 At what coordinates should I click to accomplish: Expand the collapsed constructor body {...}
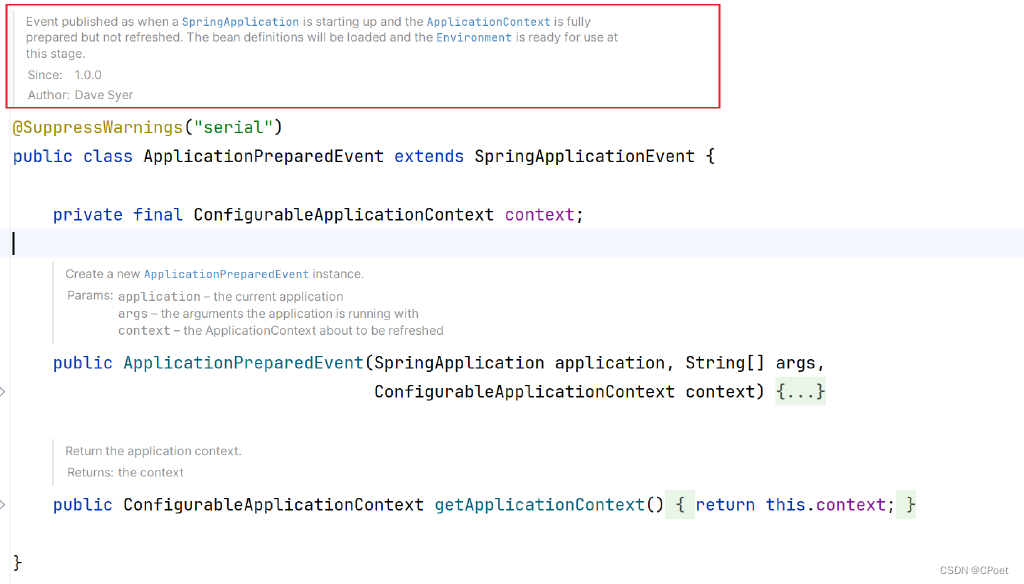tap(799, 391)
